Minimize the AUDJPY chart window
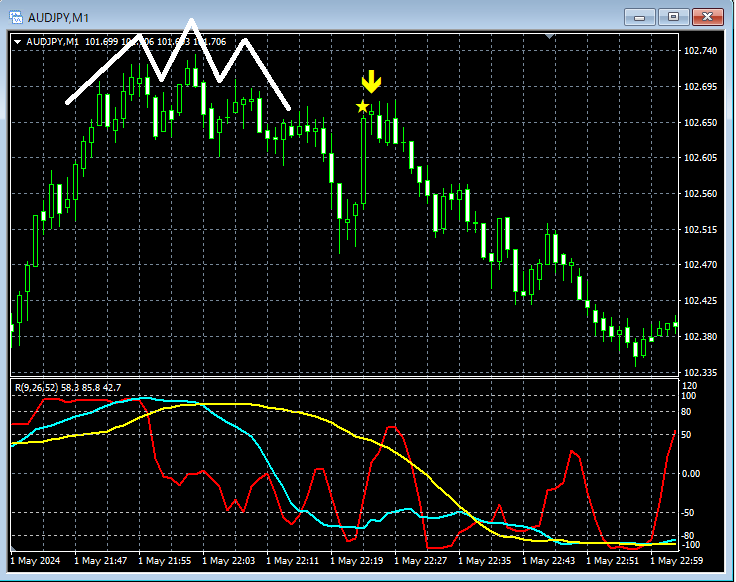The width and height of the screenshot is (736, 582). pos(639,16)
